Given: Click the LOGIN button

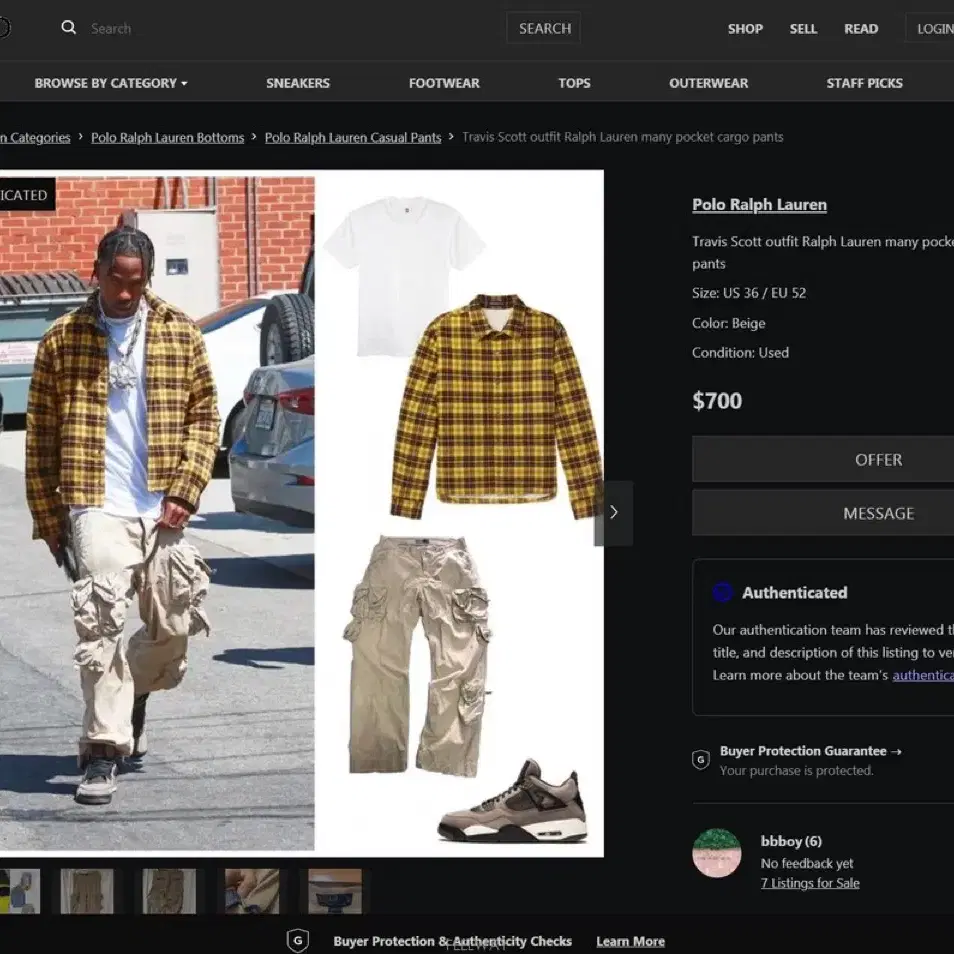Looking at the screenshot, I should (x=931, y=29).
